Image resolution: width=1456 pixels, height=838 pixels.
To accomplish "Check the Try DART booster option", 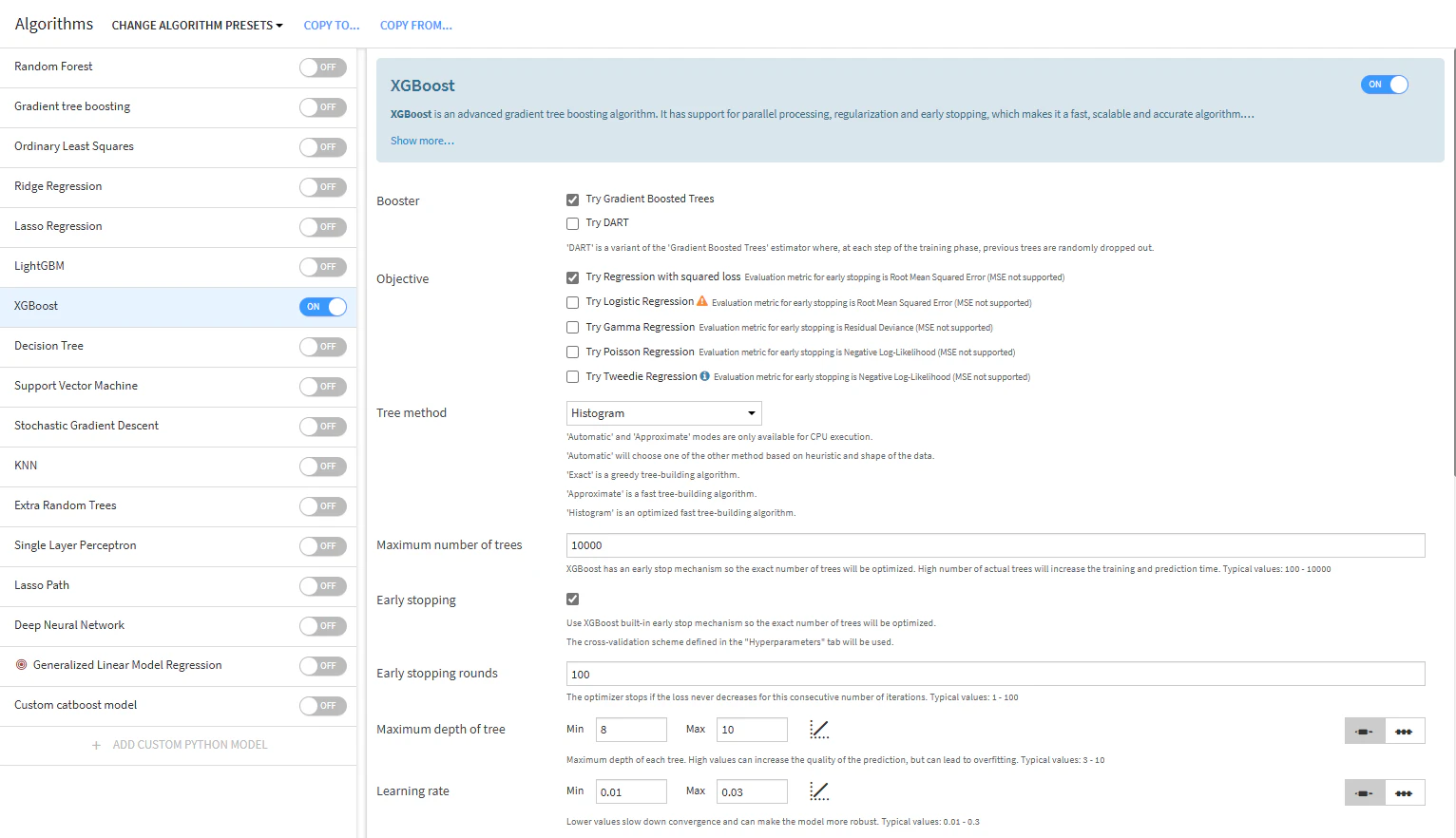I will 572,223.
